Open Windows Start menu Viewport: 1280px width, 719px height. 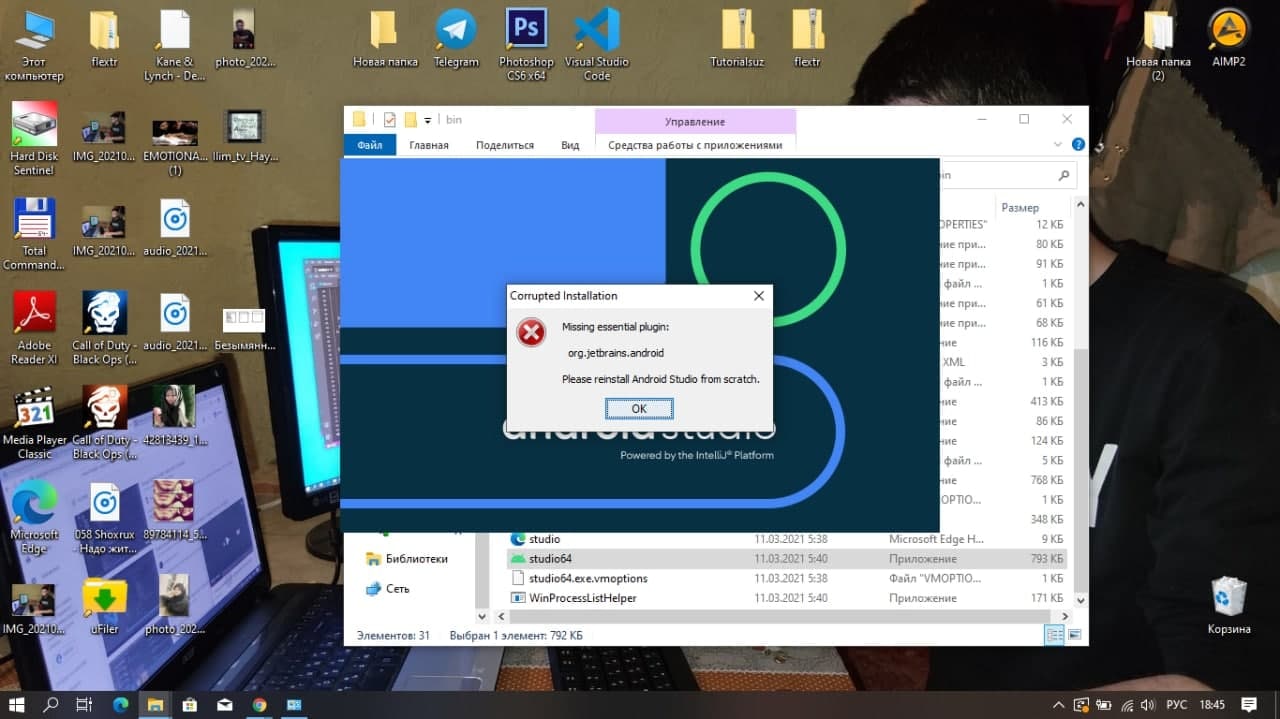point(17,704)
